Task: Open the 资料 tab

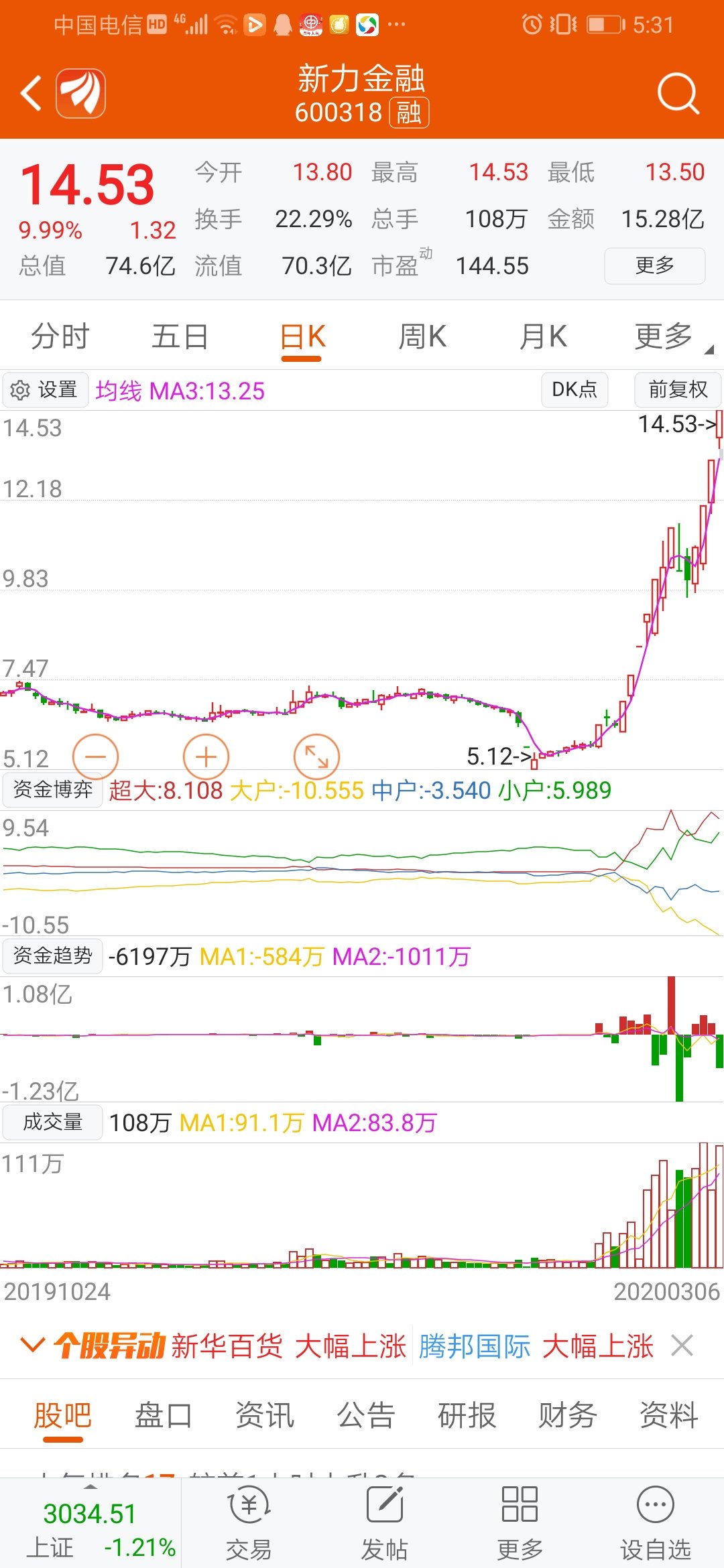Action: coord(669,1415)
